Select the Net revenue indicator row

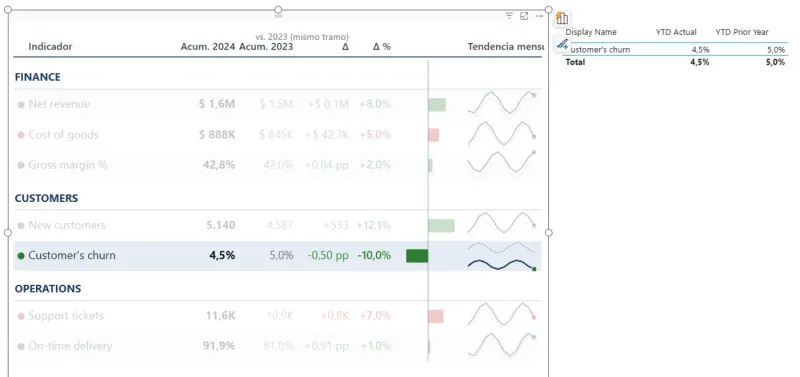tap(278, 104)
